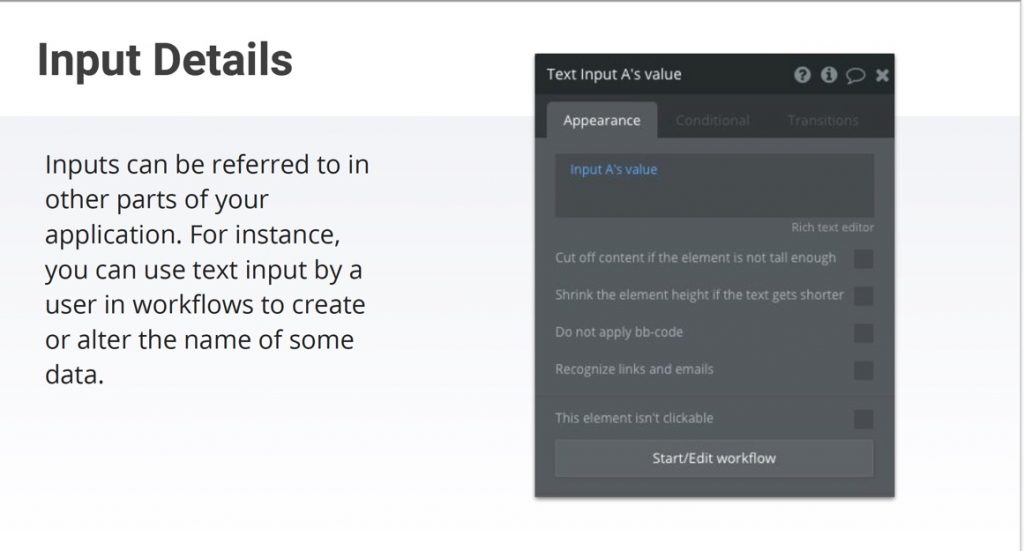Open the Rich text editor link
This screenshot has height=551, width=1024.
tap(832, 227)
